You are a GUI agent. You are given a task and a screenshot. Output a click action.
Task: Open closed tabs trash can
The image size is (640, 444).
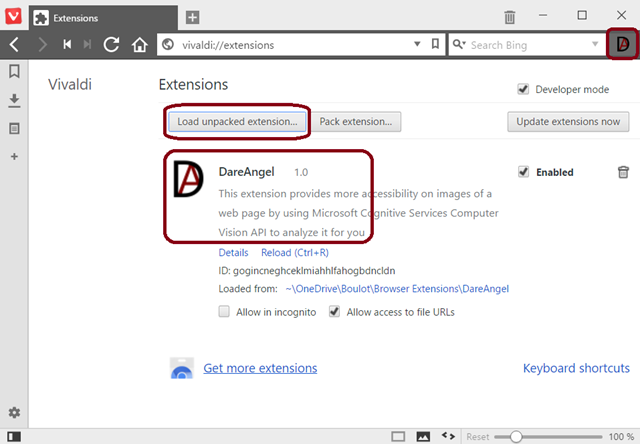509,17
